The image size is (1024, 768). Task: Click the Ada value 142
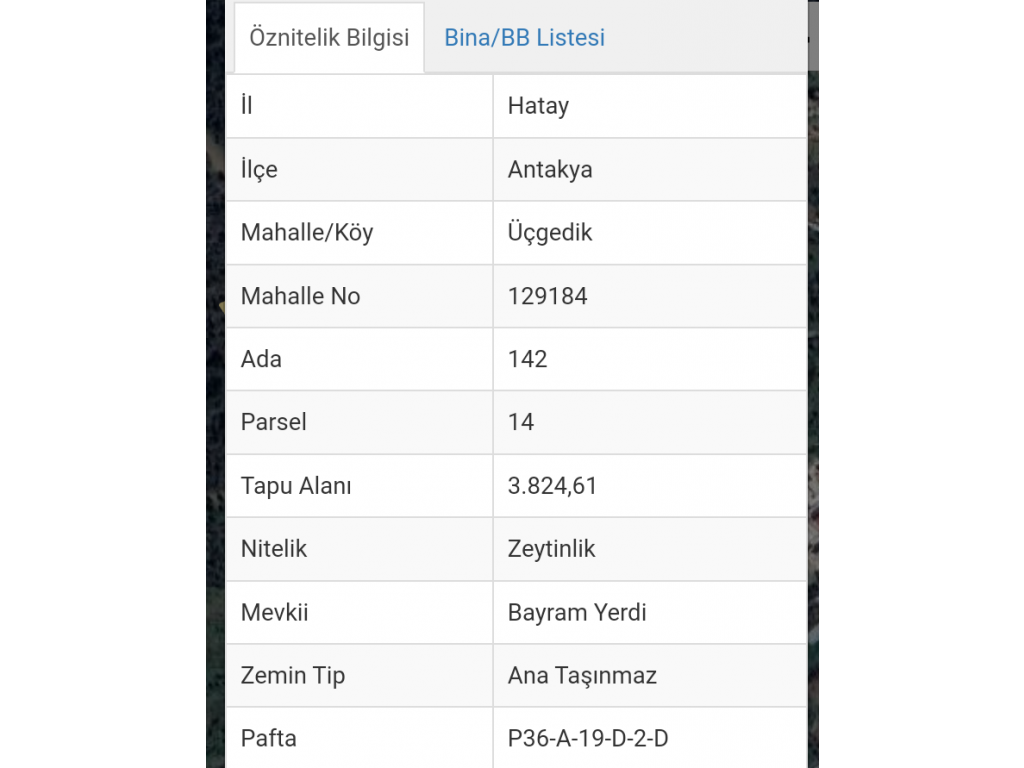[527, 359]
